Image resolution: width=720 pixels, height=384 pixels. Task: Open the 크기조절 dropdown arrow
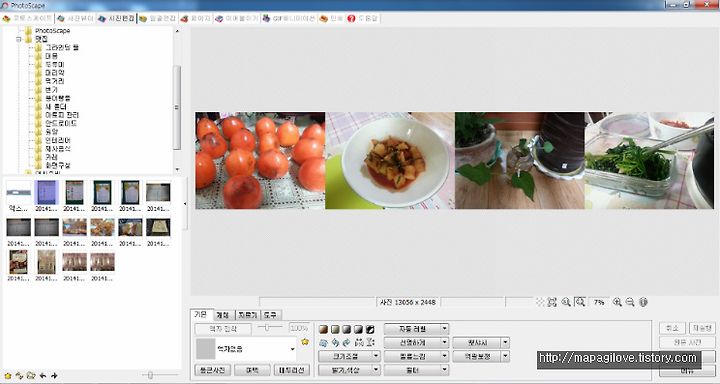pos(376,356)
